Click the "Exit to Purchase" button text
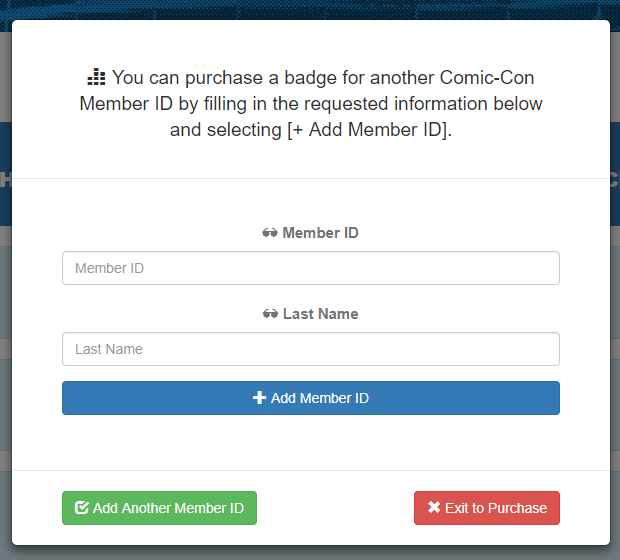This screenshot has width=620, height=560. (496, 508)
